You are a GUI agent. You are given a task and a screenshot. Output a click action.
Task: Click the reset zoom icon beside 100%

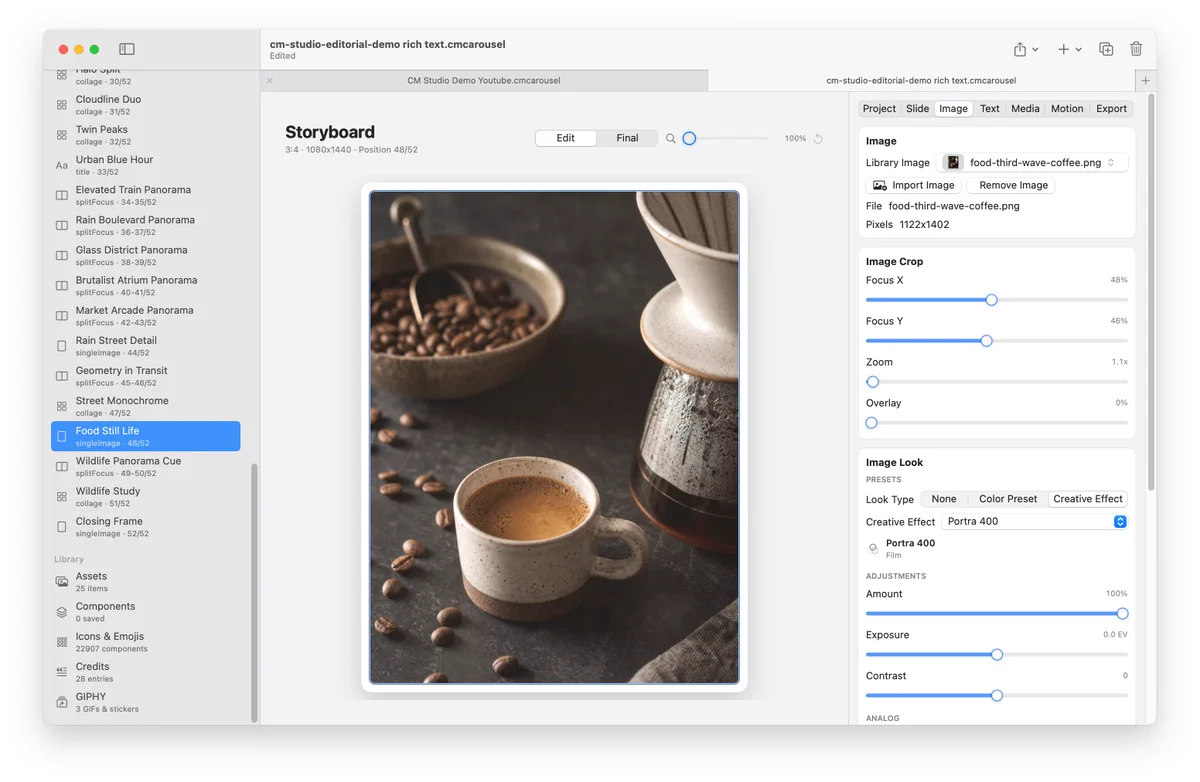[818, 139]
